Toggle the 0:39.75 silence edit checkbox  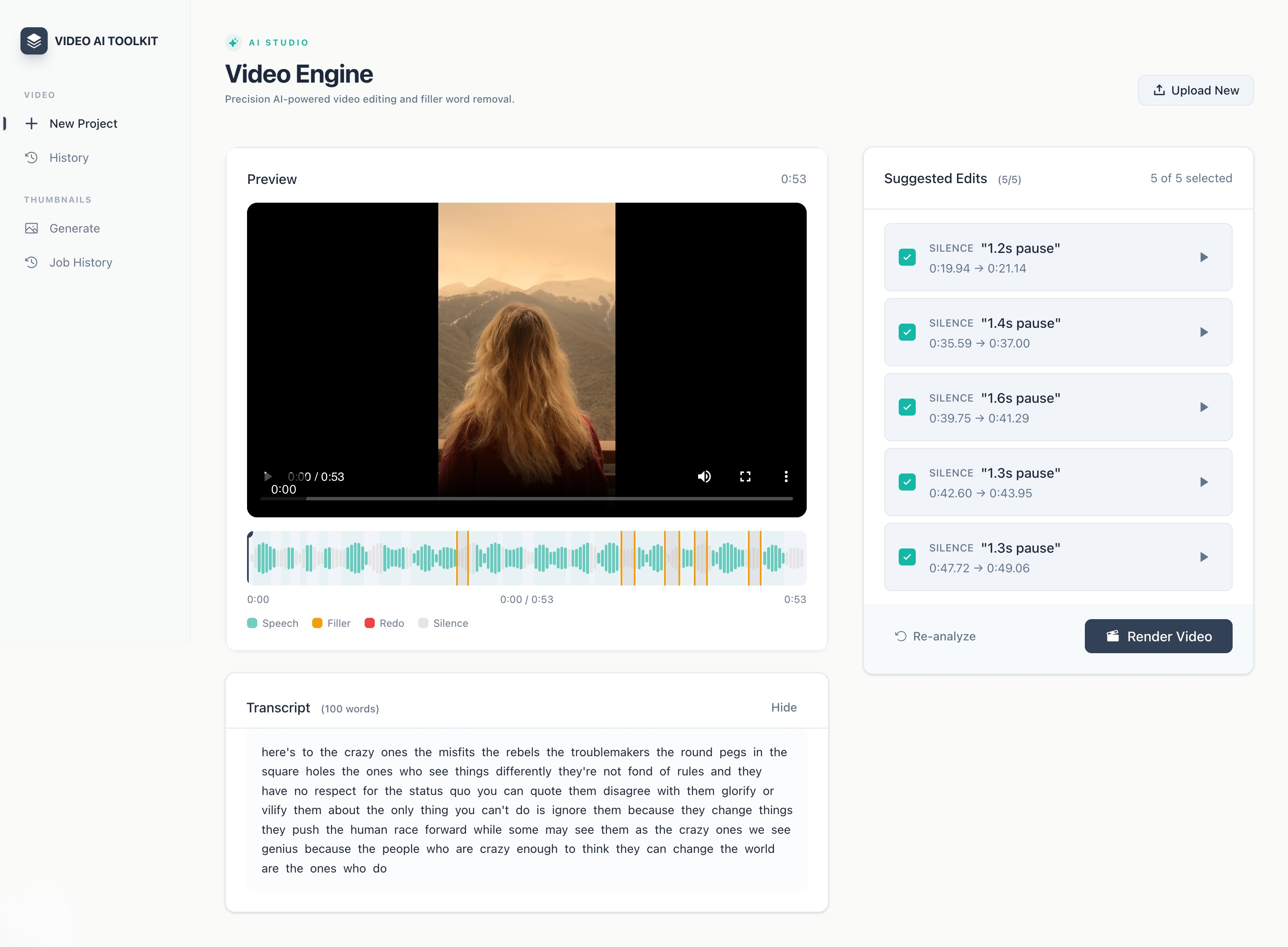tap(907, 407)
